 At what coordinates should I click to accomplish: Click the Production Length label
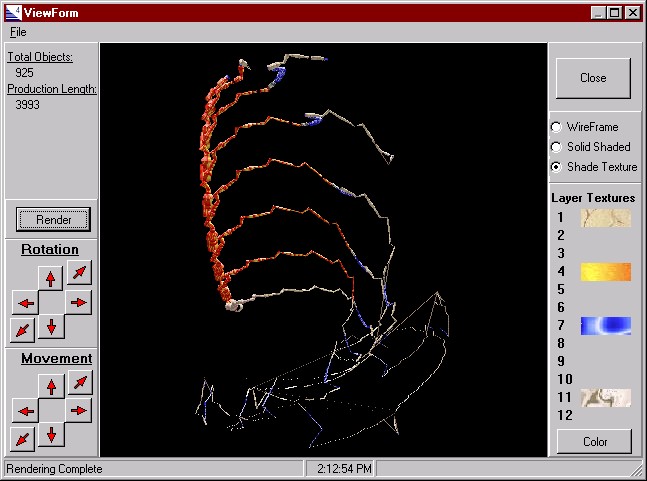[x=52, y=89]
